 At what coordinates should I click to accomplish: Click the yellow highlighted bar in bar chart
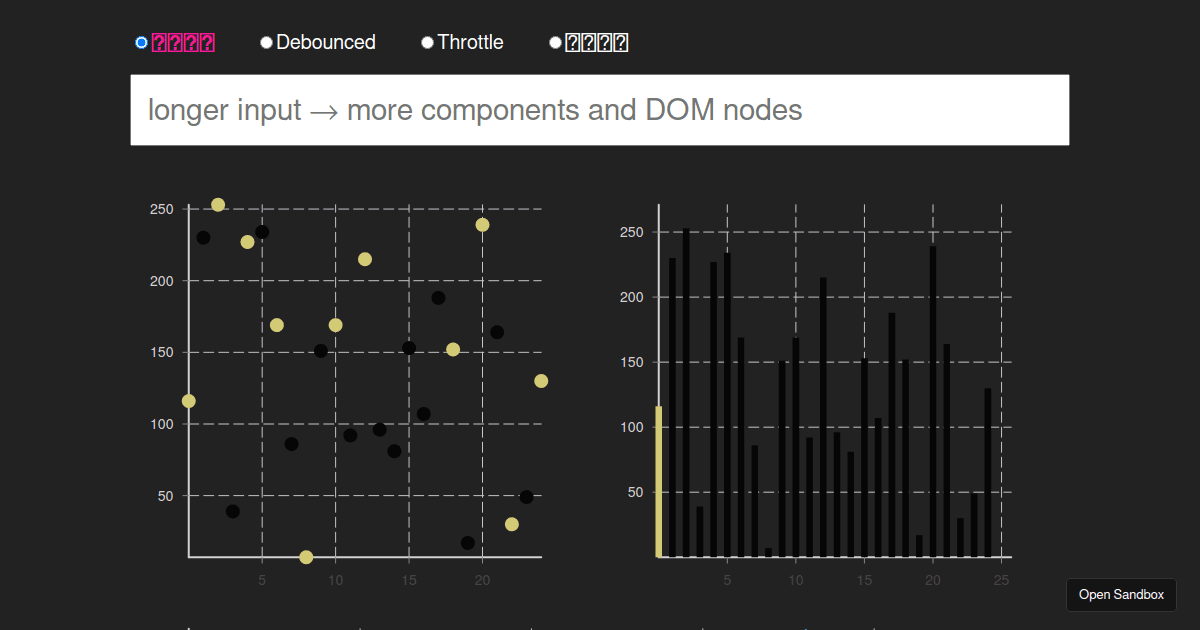[659, 480]
